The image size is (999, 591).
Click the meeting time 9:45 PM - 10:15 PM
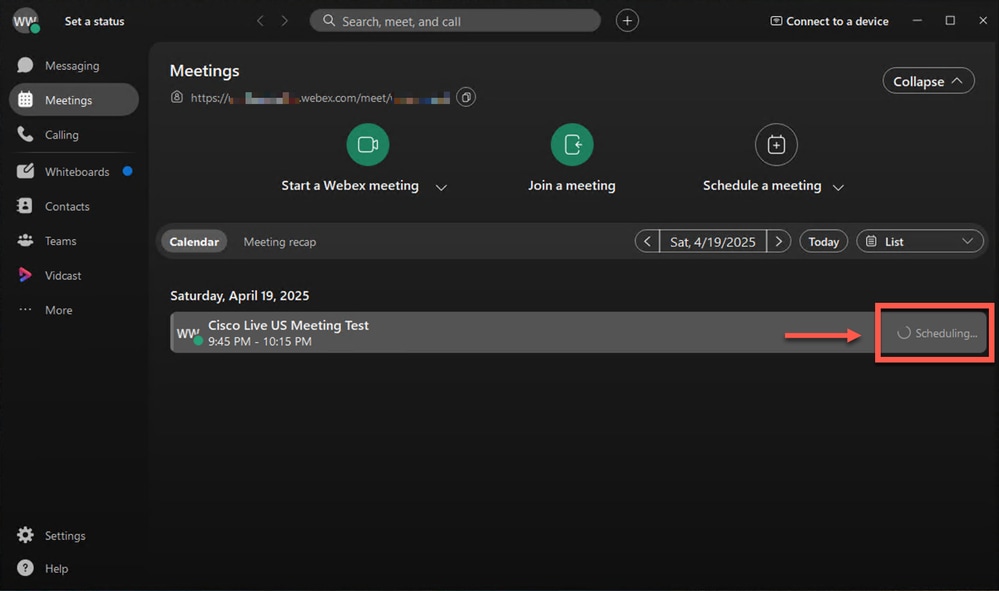tap(260, 341)
